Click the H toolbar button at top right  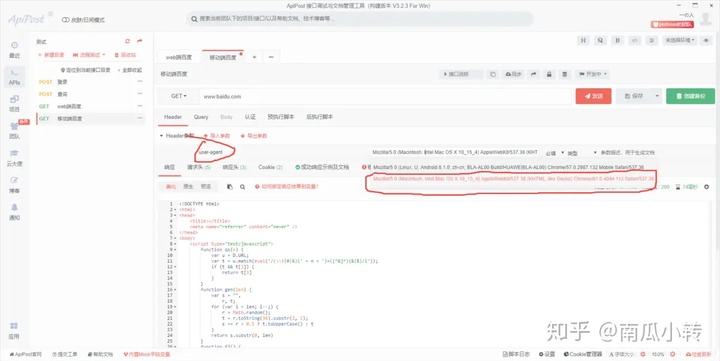click(583, 40)
